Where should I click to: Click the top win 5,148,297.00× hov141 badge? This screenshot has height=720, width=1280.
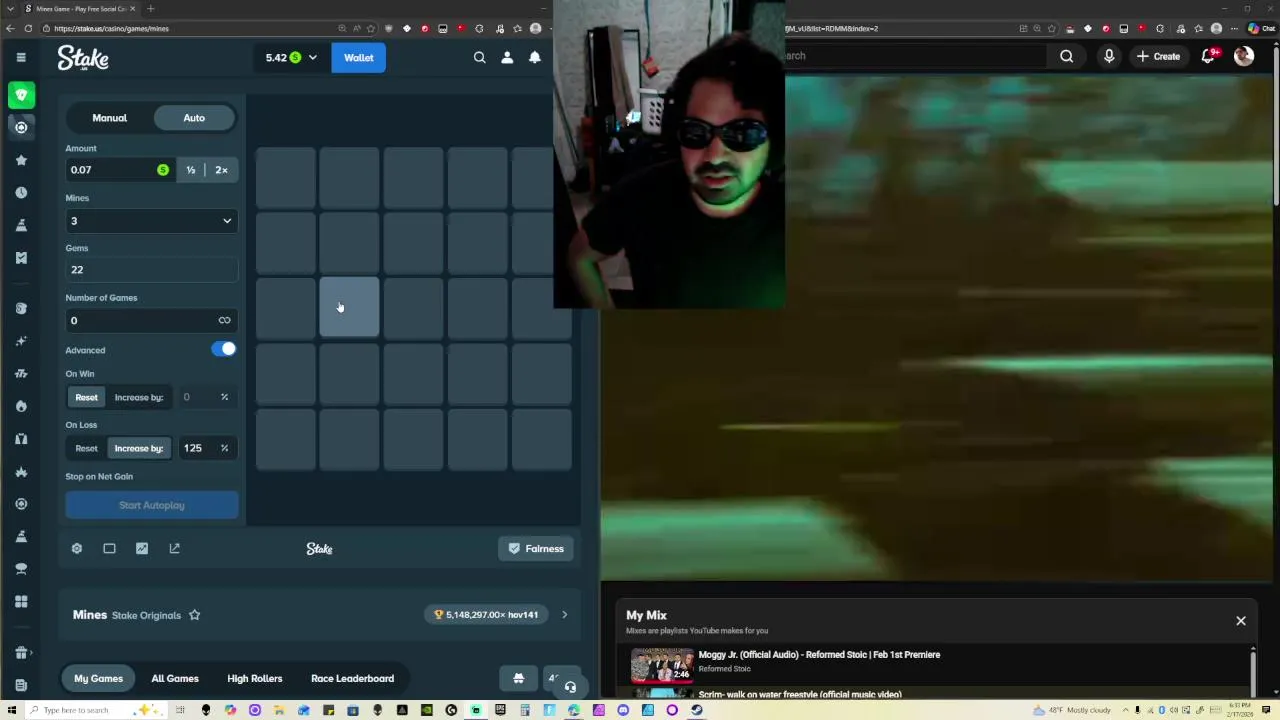coord(486,615)
